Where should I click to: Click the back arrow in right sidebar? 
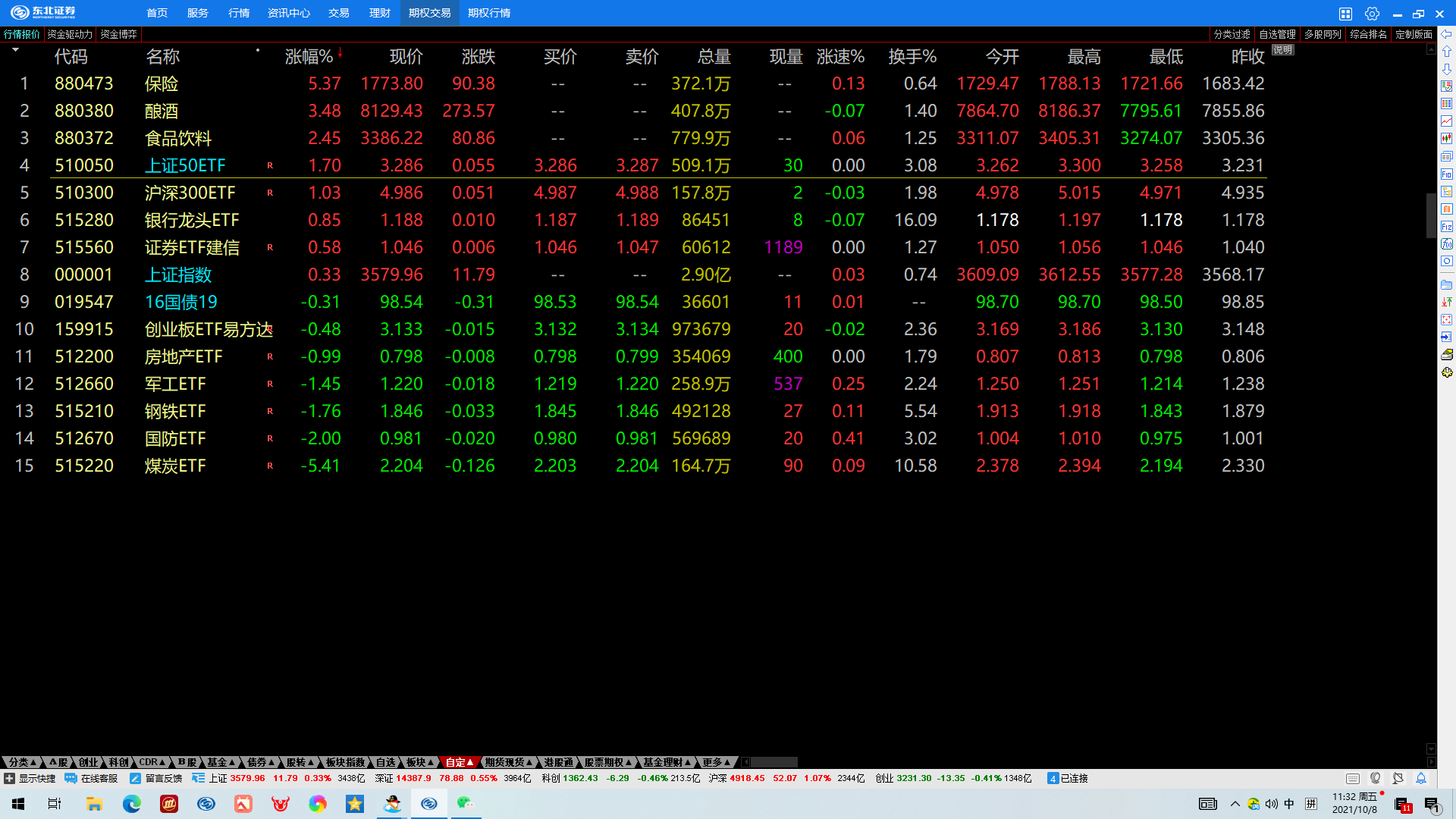pyautogui.click(x=1447, y=34)
